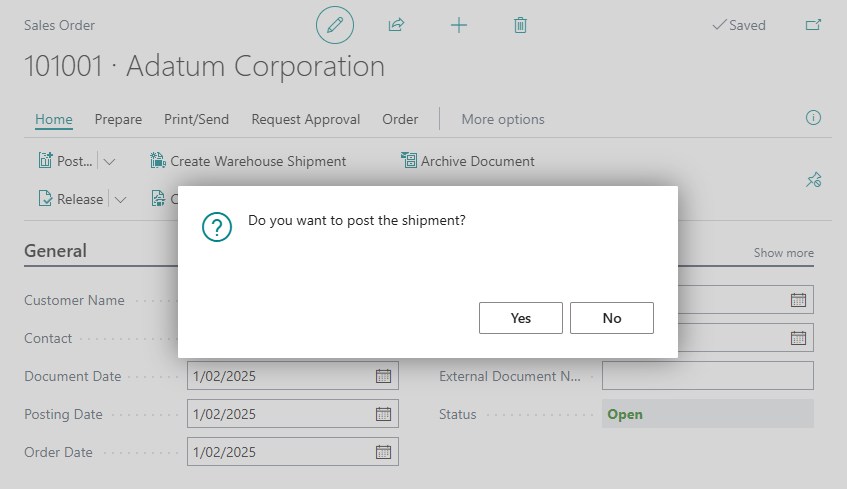Screen dimensions: 847x489
Task: Expand the Release dropdown arrow
Action: coord(120,199)
